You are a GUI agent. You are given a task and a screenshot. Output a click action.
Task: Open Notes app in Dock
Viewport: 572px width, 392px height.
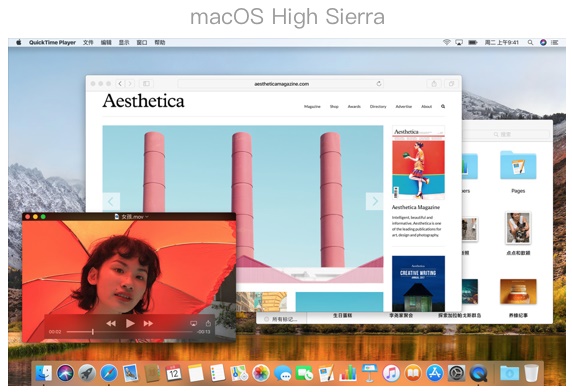coord(196,373)
